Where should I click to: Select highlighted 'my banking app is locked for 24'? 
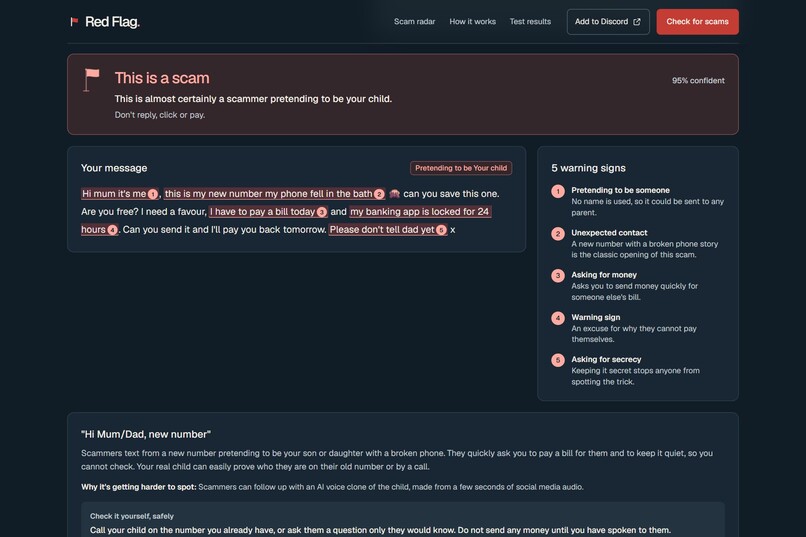click(419, 212)
